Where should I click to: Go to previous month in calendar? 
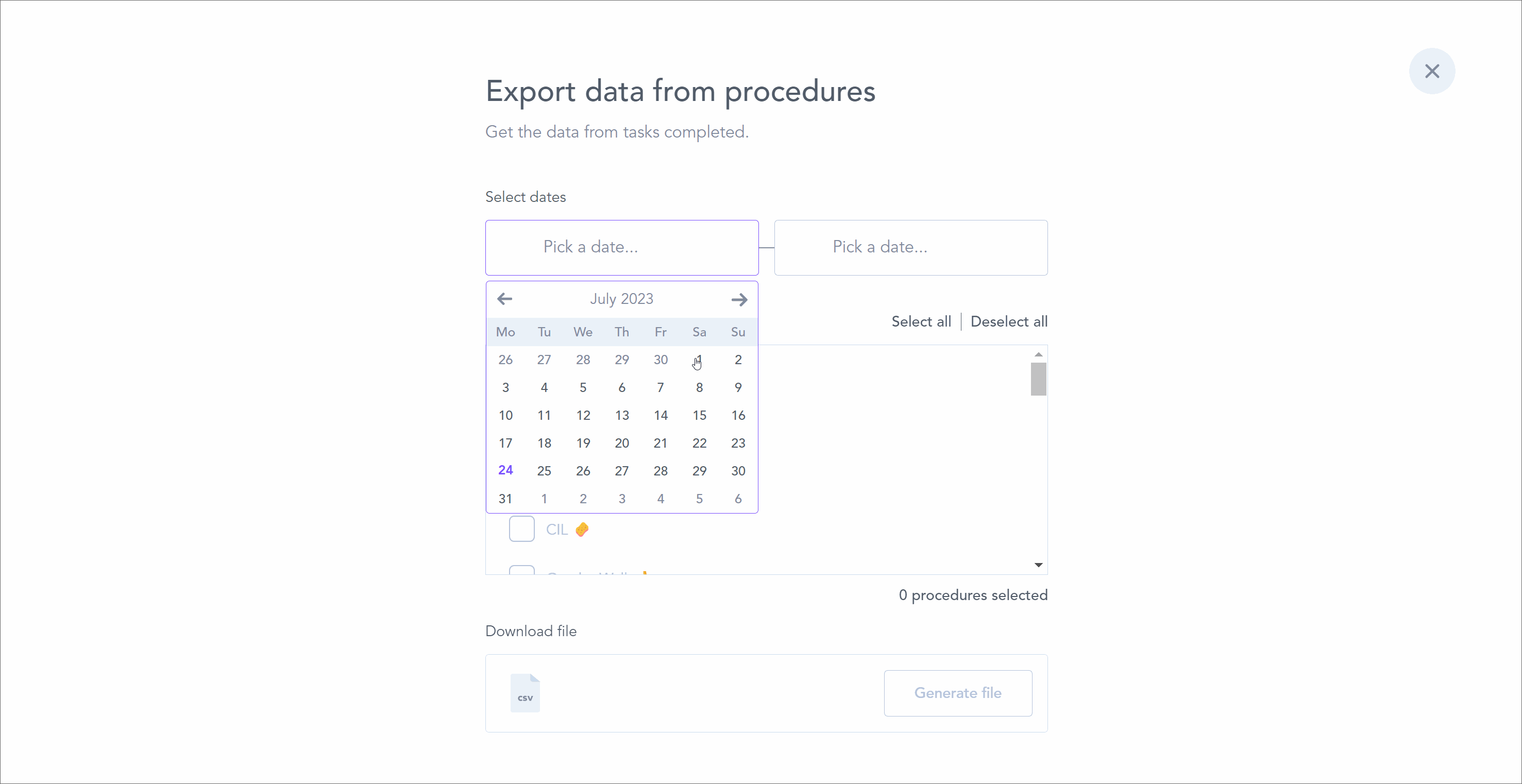coord(504,299)
